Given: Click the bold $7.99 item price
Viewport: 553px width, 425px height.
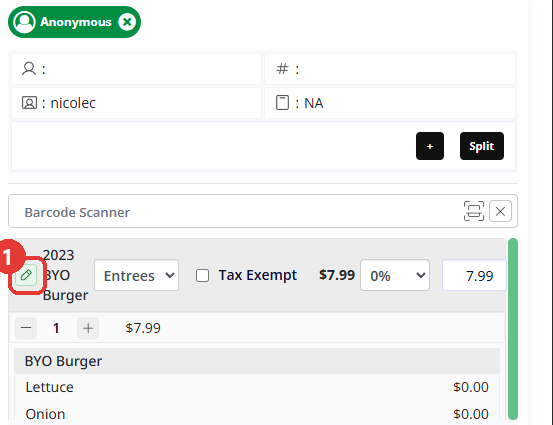Looking at the screenshot, I should point(337,275).
